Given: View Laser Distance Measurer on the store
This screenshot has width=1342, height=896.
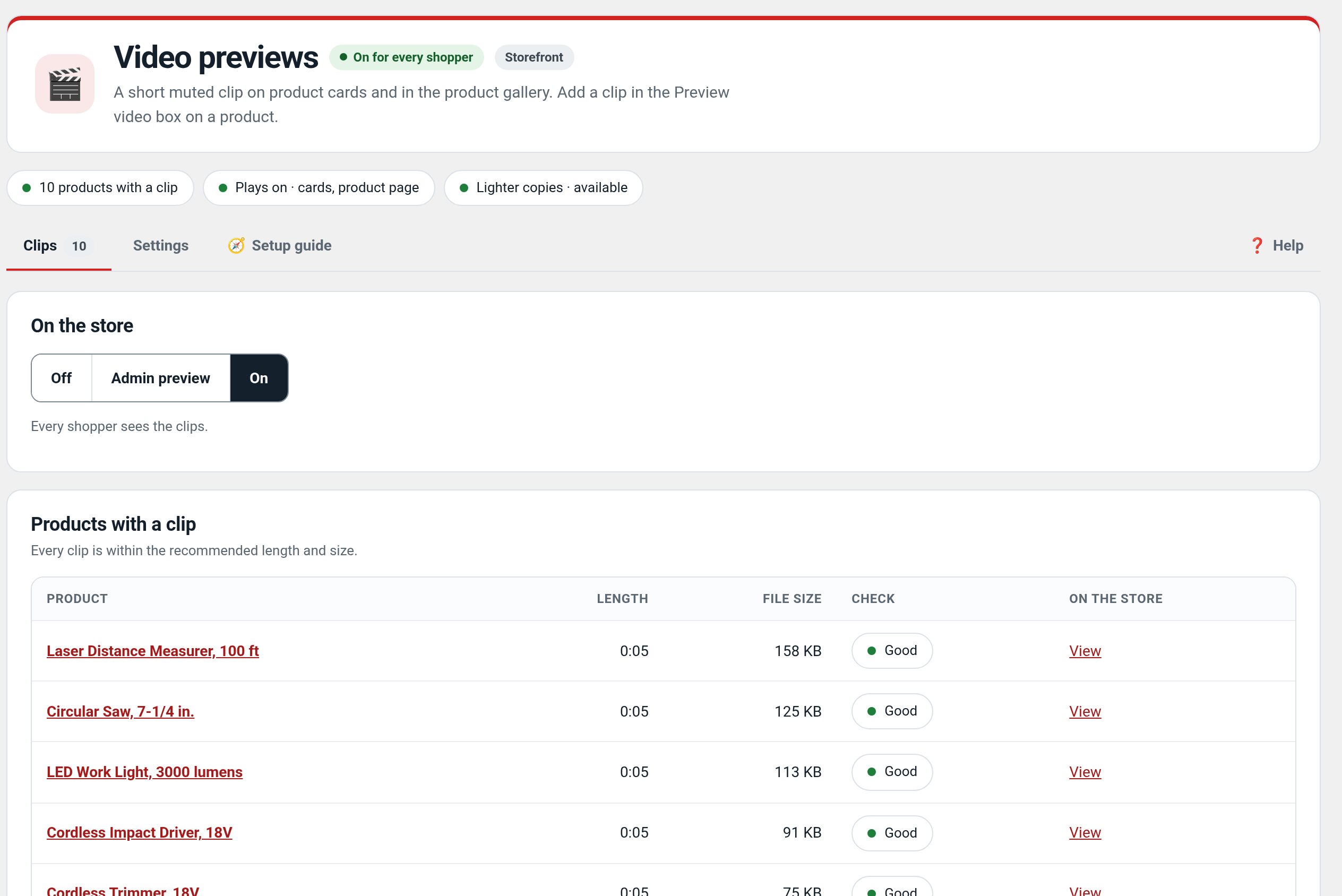Looking at the screenshot, I should tap(1085, 651).
